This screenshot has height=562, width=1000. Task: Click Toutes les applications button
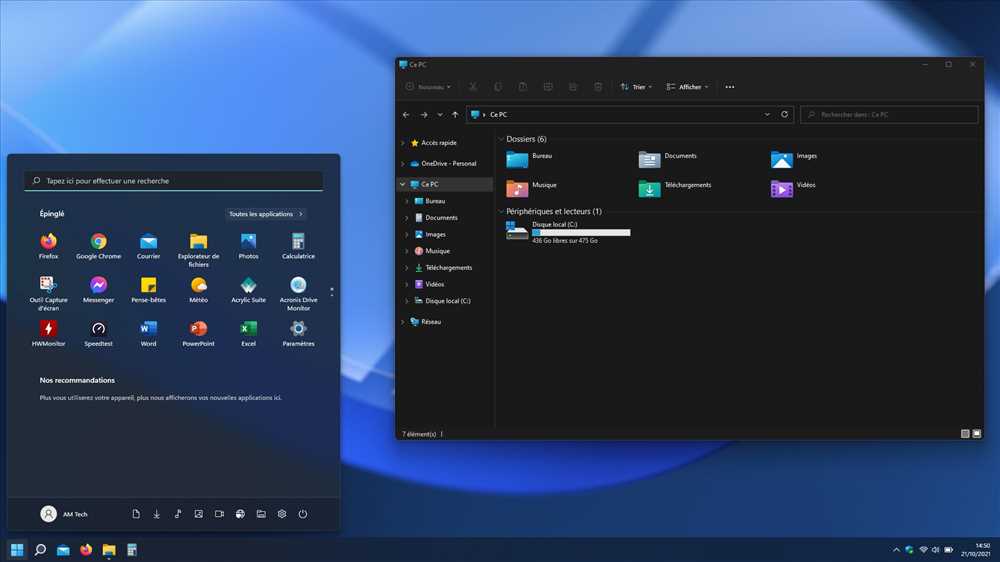(x=266, y=214)
